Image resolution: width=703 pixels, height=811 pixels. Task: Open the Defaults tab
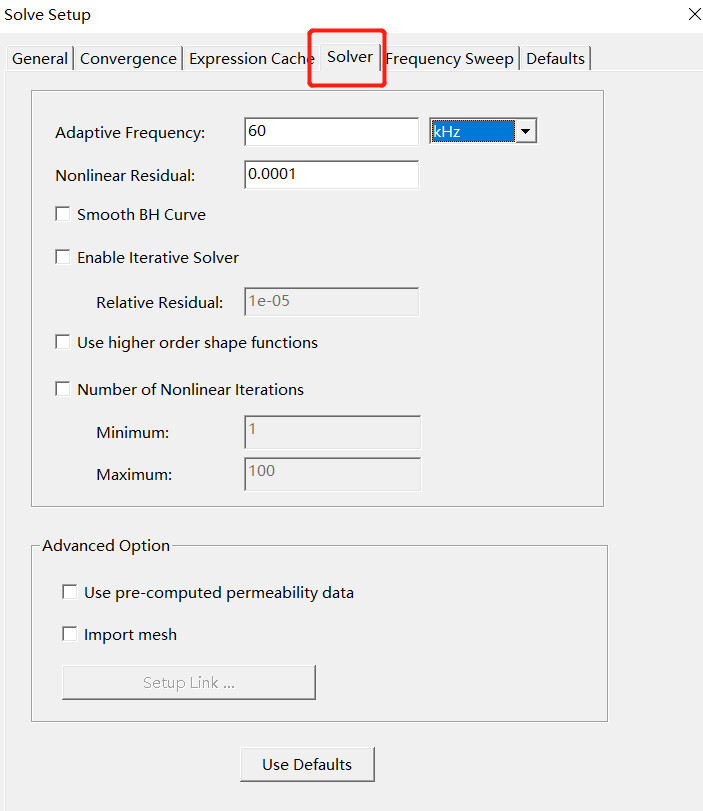[555, 59]
